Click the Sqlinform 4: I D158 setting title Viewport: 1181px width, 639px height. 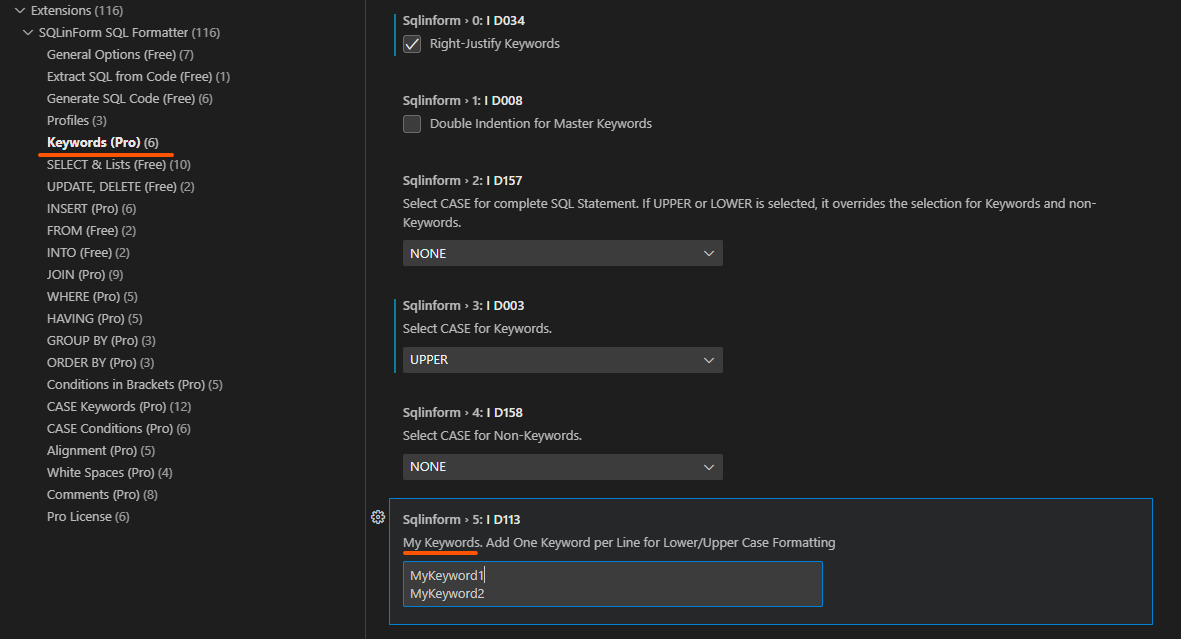tap(462, 412)
